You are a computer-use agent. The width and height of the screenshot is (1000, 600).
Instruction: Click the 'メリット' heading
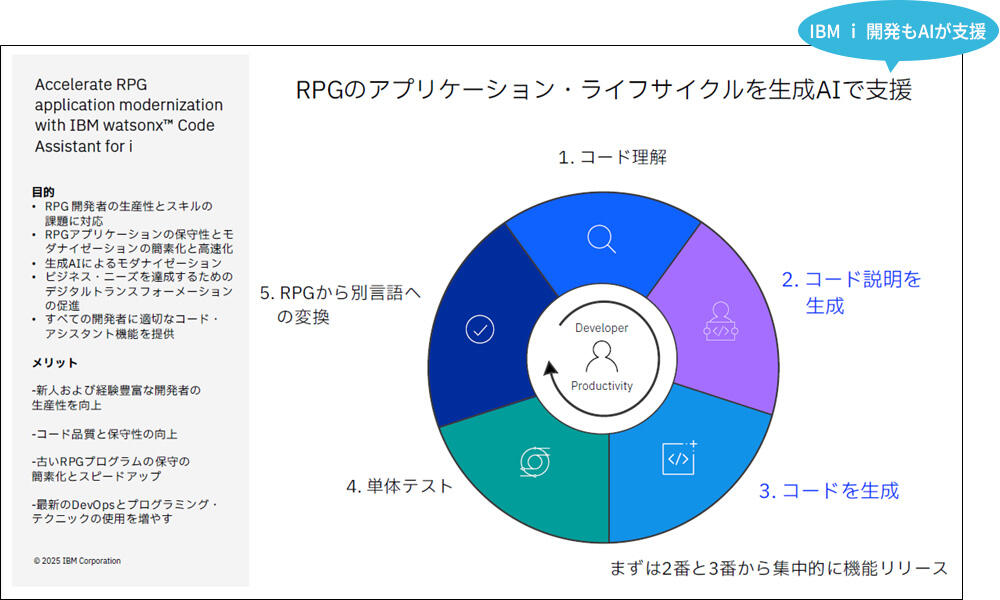point(55,363)
